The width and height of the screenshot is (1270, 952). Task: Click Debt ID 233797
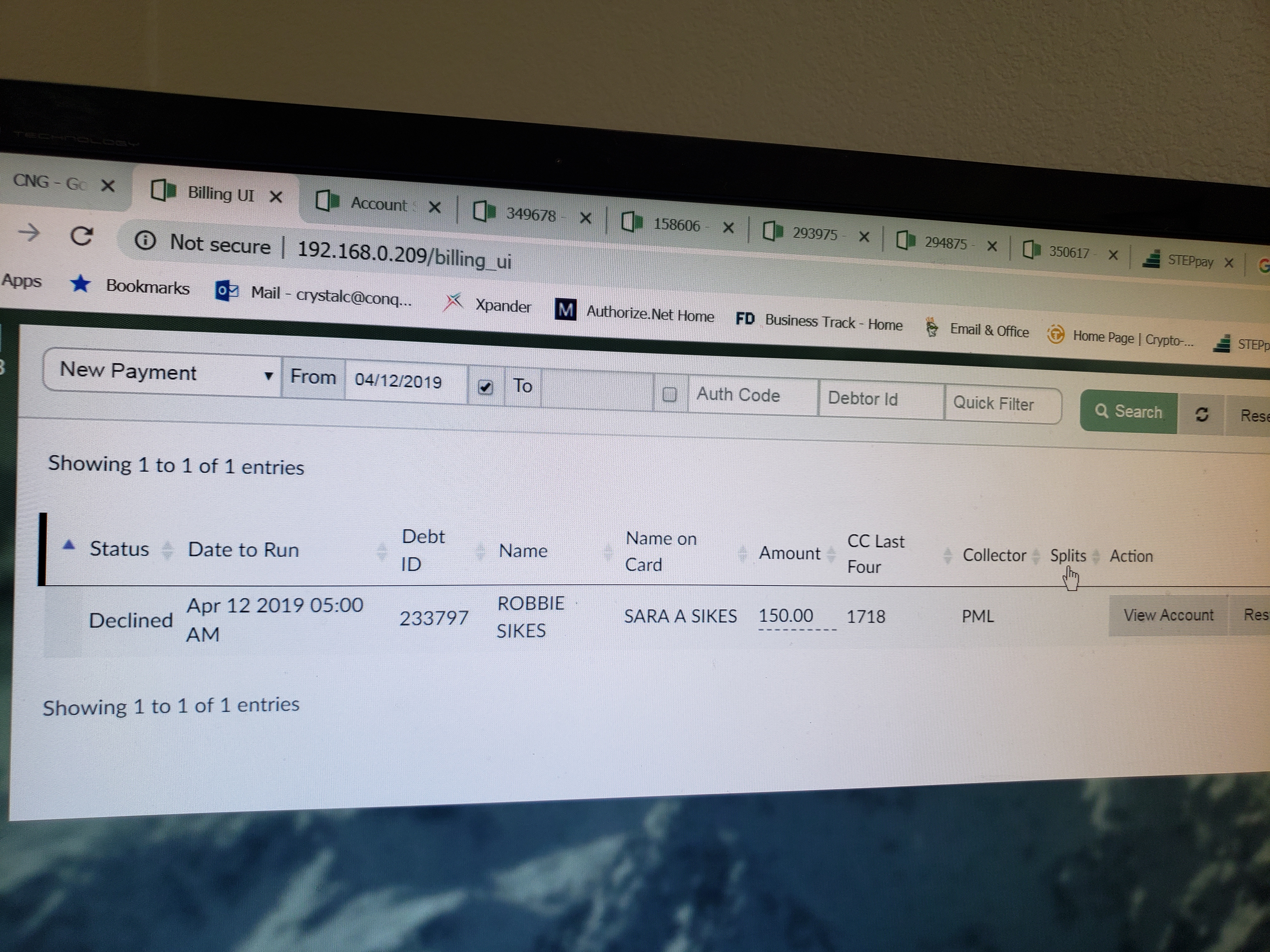434,618
